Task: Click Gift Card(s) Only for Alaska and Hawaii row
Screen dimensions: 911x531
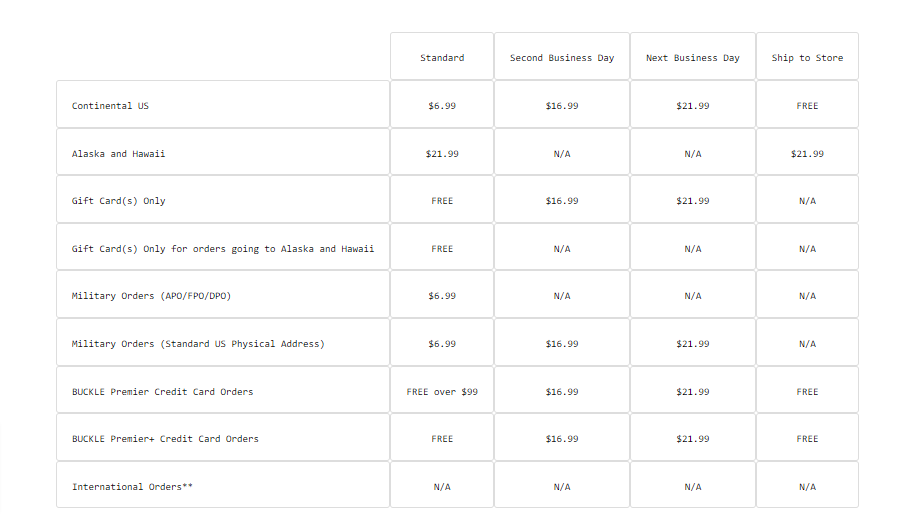Action: (223, 248)
